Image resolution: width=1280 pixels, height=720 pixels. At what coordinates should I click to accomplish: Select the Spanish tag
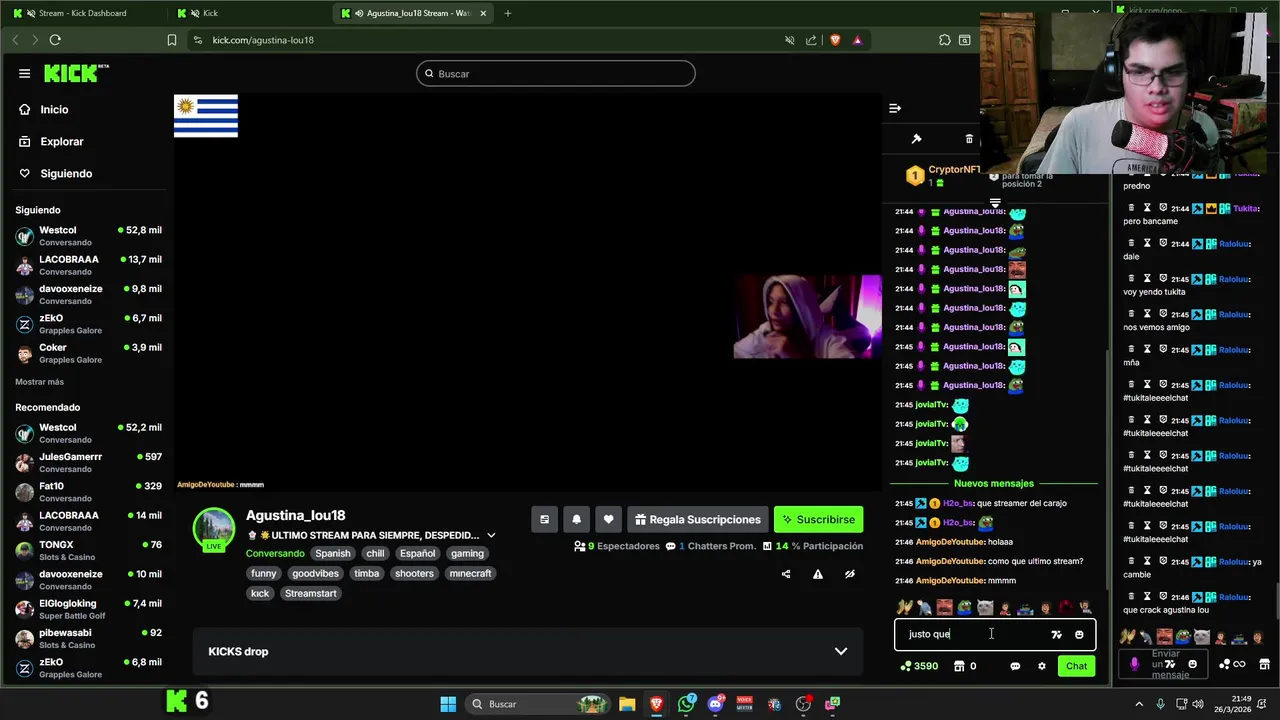[x=333, y=553]
